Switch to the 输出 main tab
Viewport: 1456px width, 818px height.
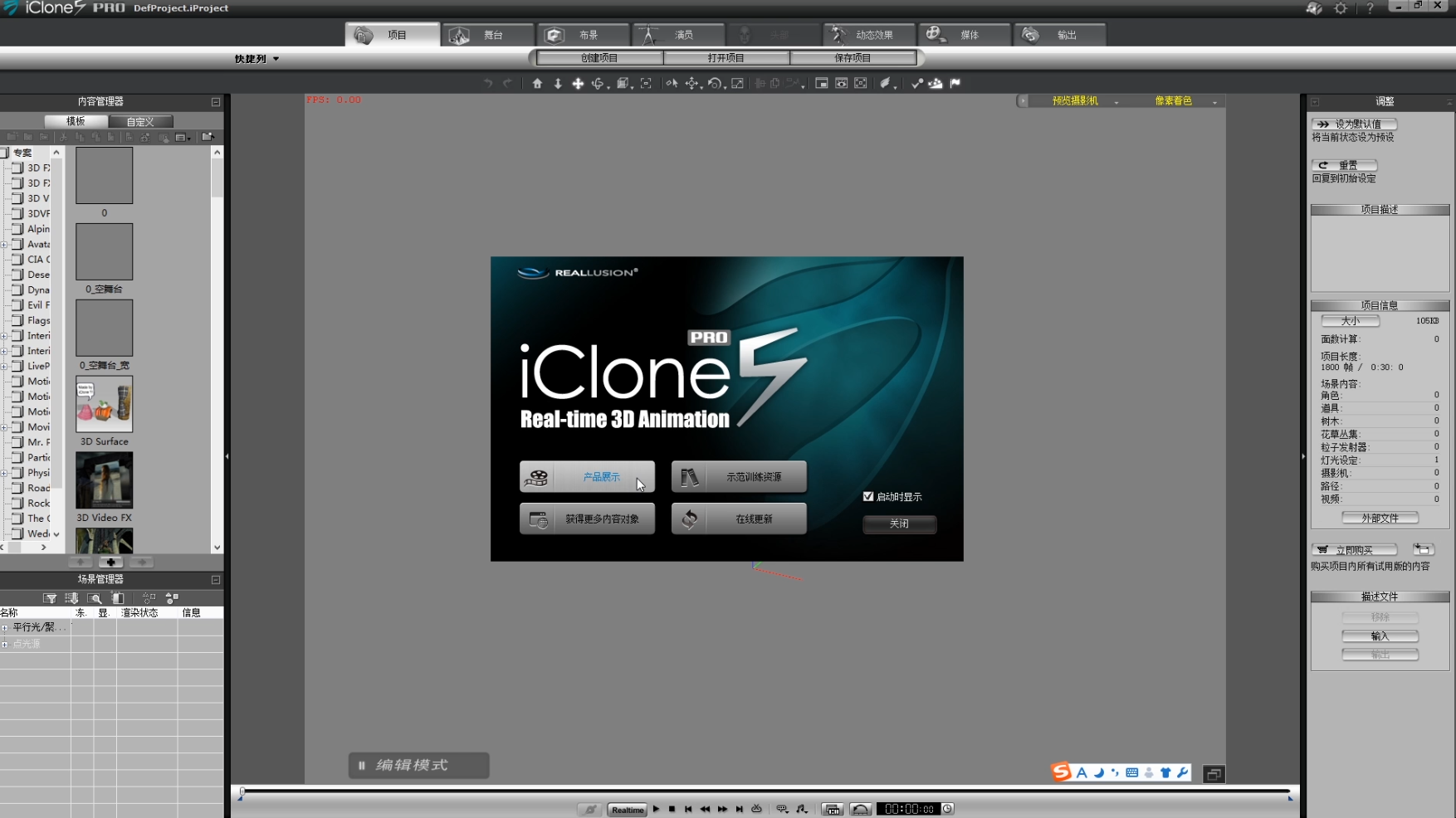pyautogui.click(x=1060, y=35)
